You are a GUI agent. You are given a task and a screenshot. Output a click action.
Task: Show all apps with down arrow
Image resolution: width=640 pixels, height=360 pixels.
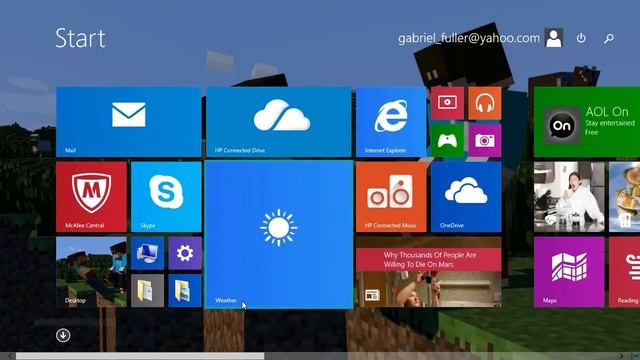tap(63, 336)
